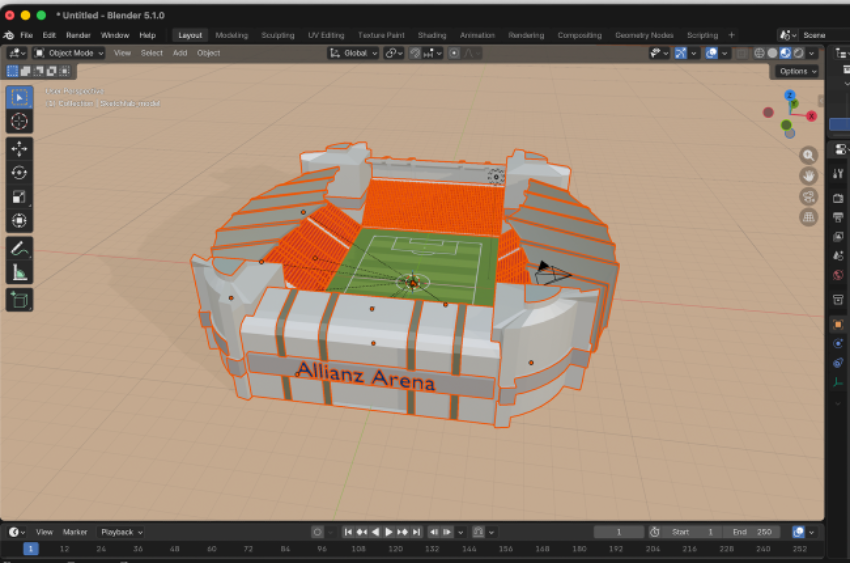Switch to solid shading mode
This screenshot has height=564, width=850.
[x=772, y=53]
